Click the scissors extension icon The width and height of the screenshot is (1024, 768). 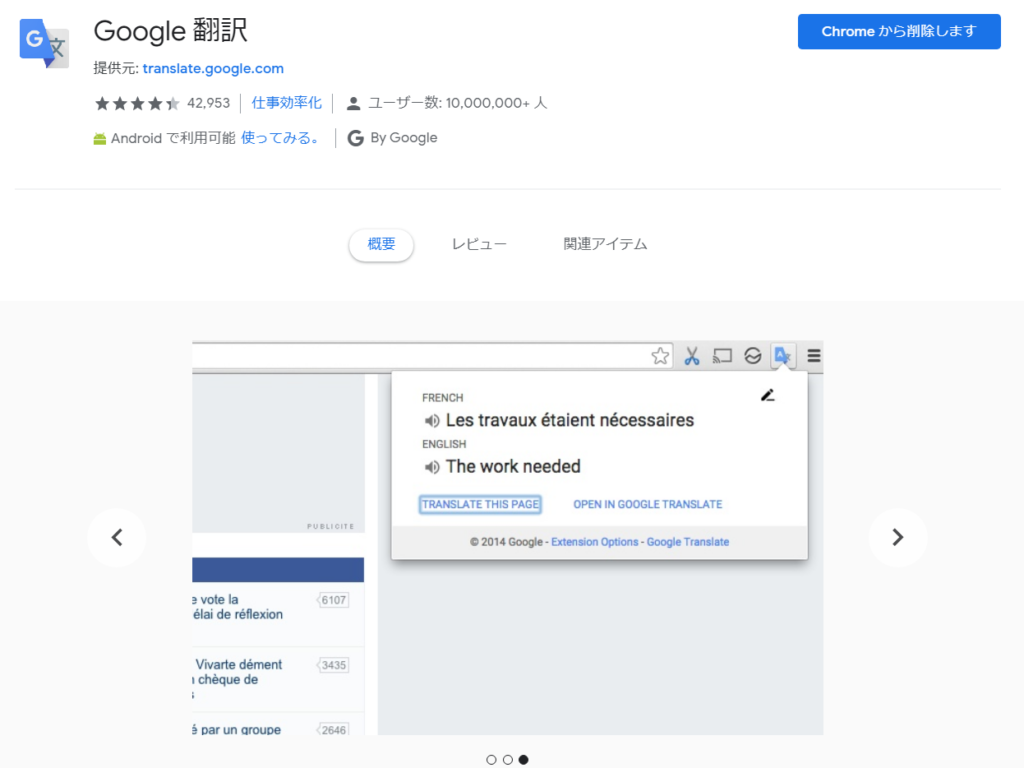(691, 356)
